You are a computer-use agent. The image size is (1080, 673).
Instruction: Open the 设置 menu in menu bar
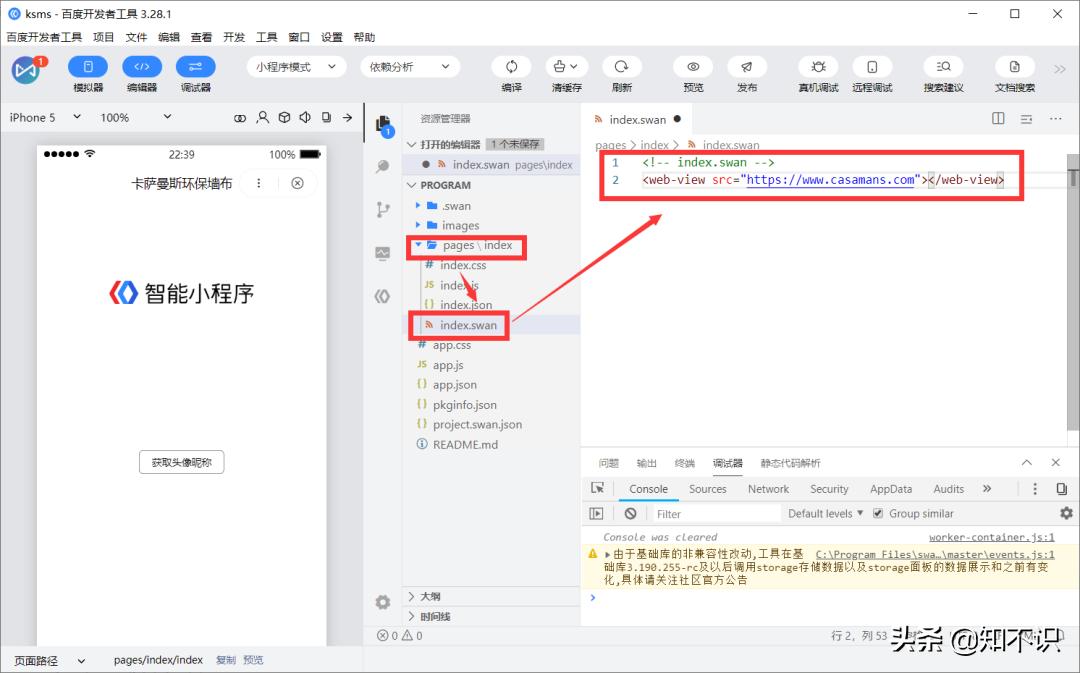coord(330,37)
